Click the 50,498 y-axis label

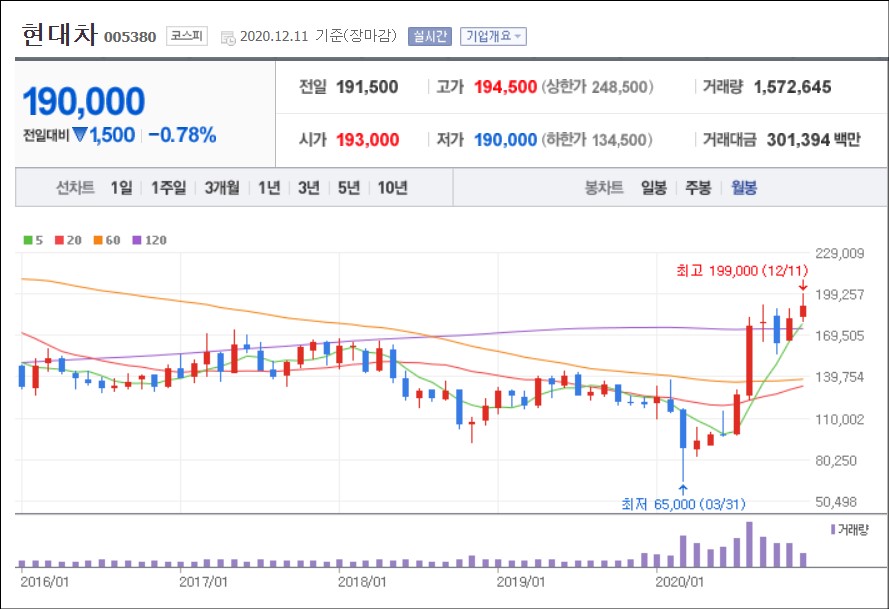[836, 502]
